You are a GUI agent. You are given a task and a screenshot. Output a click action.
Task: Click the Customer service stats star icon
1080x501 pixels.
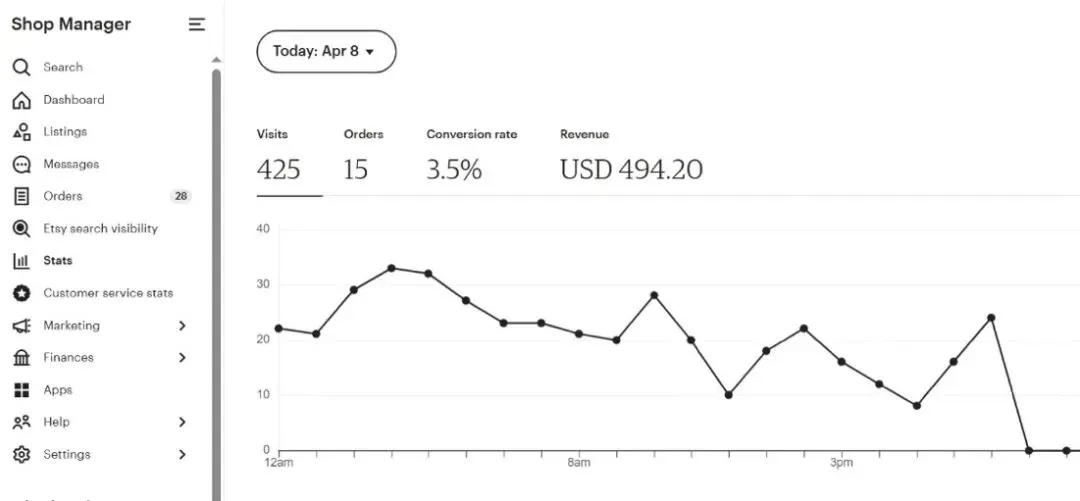[21, 293]
